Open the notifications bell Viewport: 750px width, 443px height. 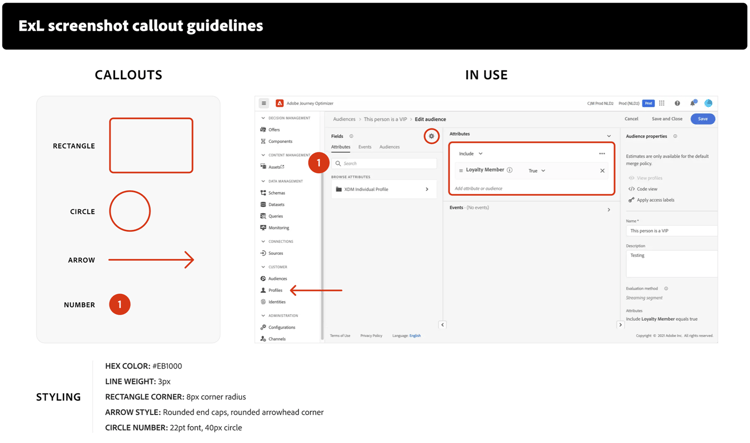tap(693, 103)
